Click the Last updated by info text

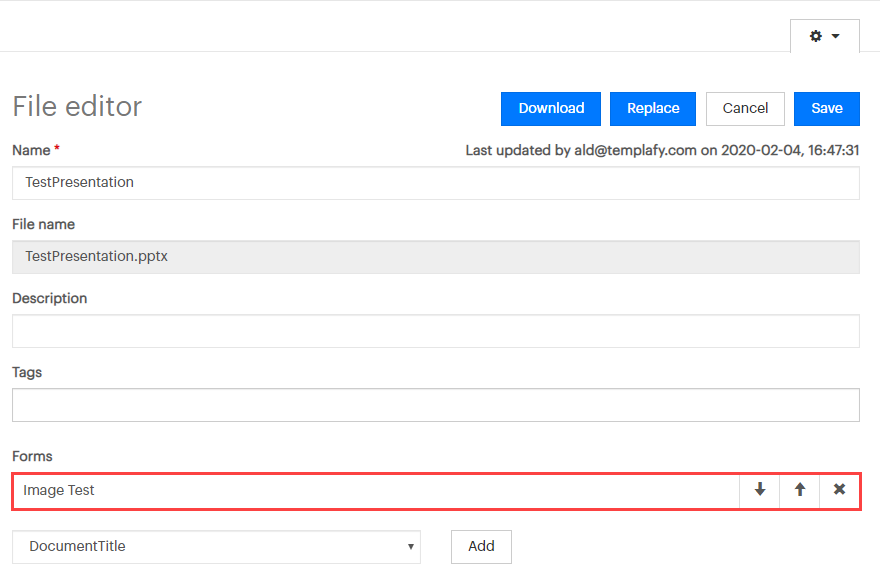click(662, 150)
